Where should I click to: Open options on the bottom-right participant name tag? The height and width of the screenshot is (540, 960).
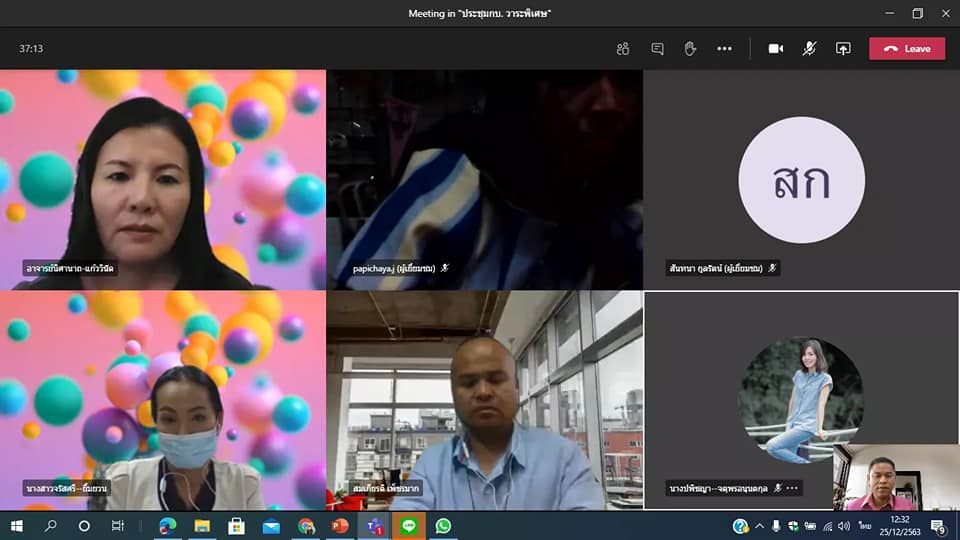pos(793,488)
